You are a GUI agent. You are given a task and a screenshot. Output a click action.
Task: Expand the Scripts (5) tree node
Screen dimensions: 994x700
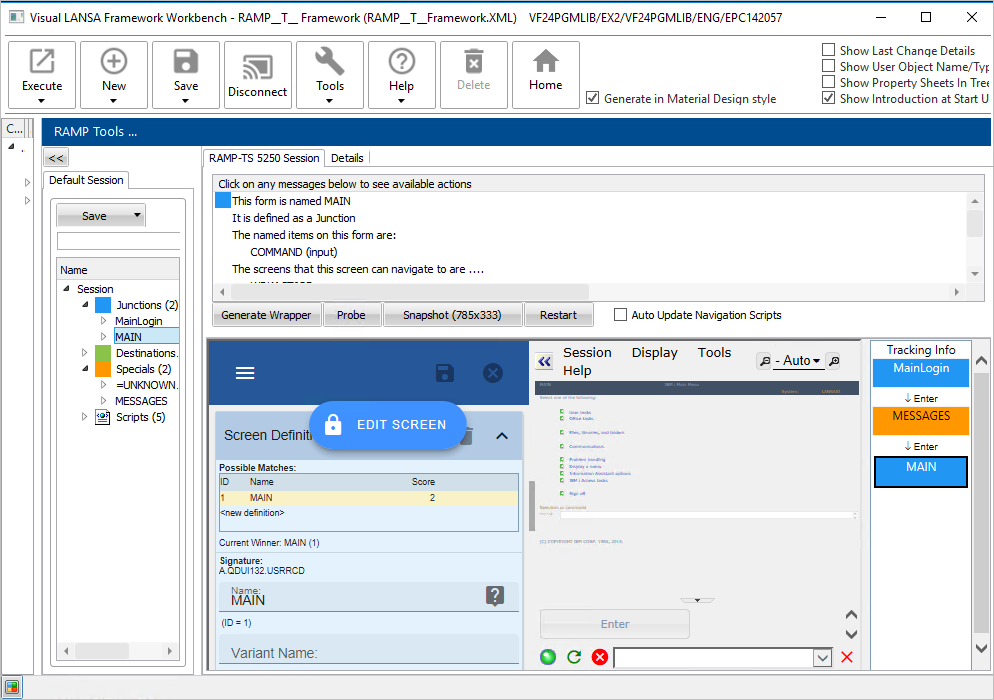(86, 417)
